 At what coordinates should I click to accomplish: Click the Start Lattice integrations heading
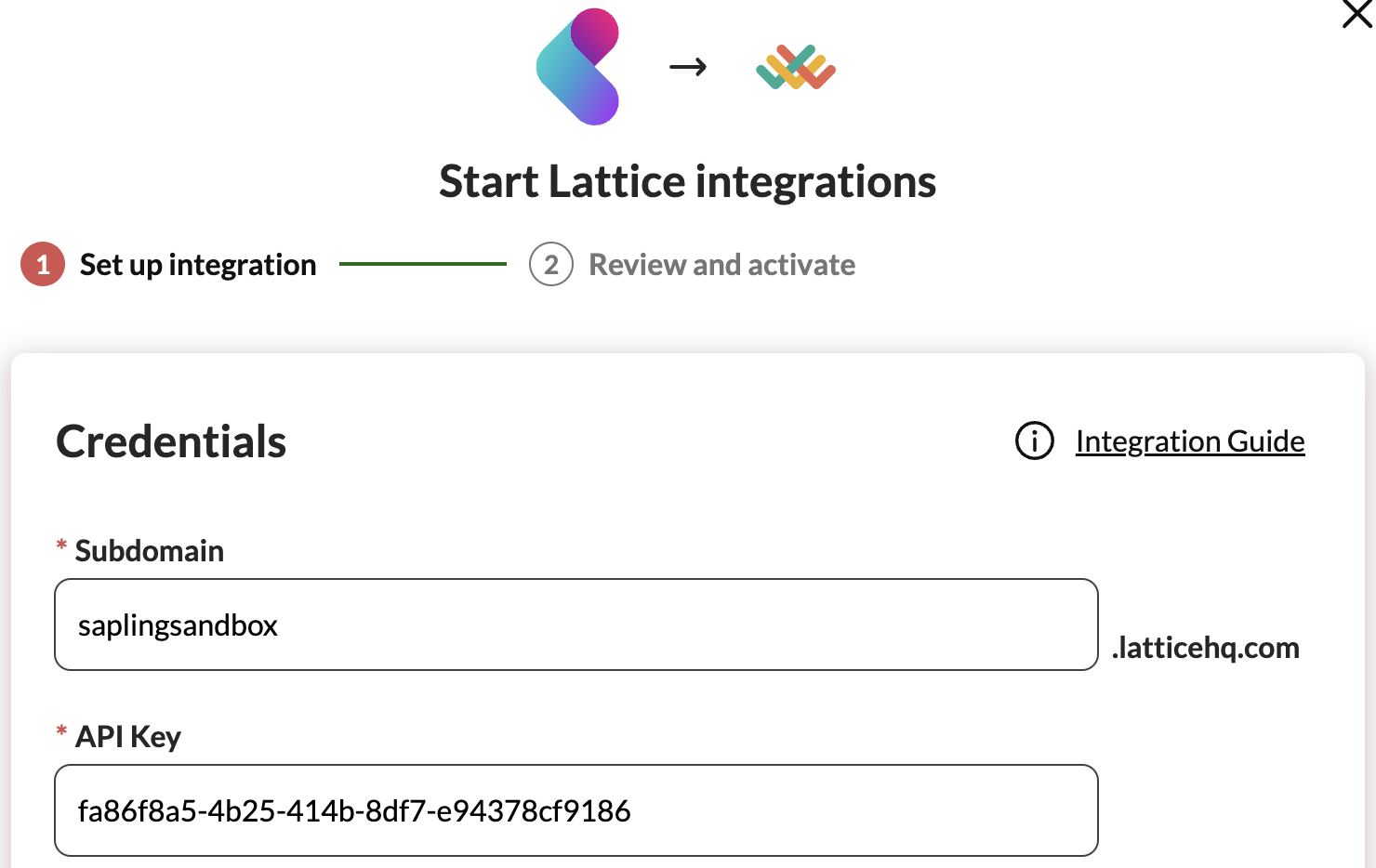pyautogui.click(x=688, y=182)
